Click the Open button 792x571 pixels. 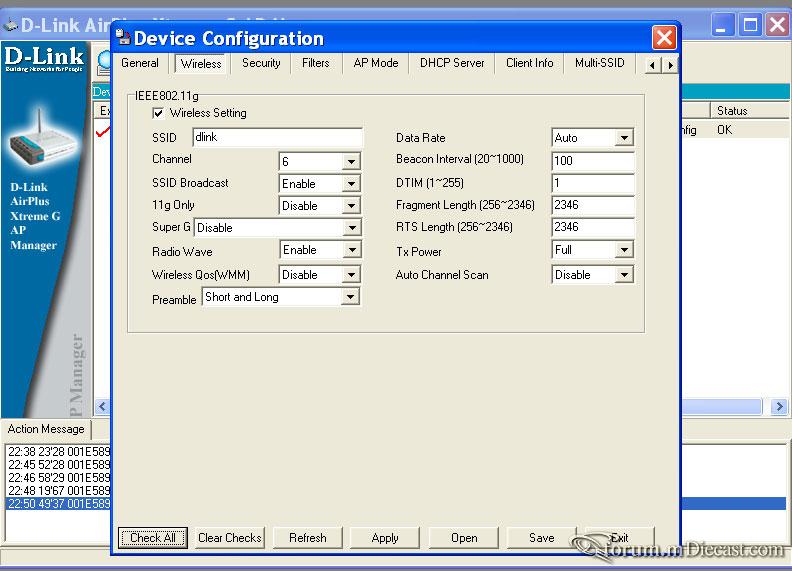[x=464, y=538]
